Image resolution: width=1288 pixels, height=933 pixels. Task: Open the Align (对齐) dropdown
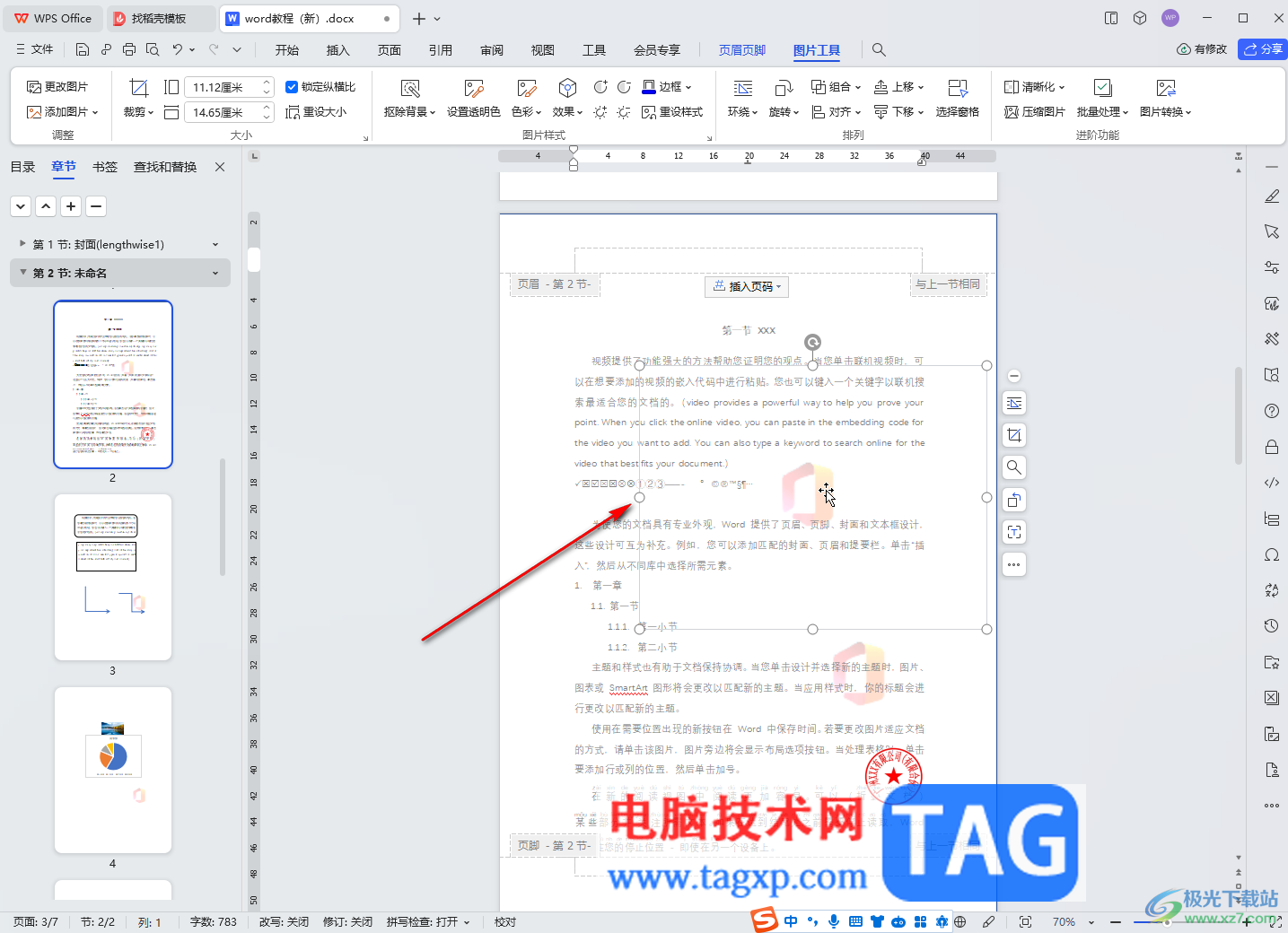(x=836, y=112)
